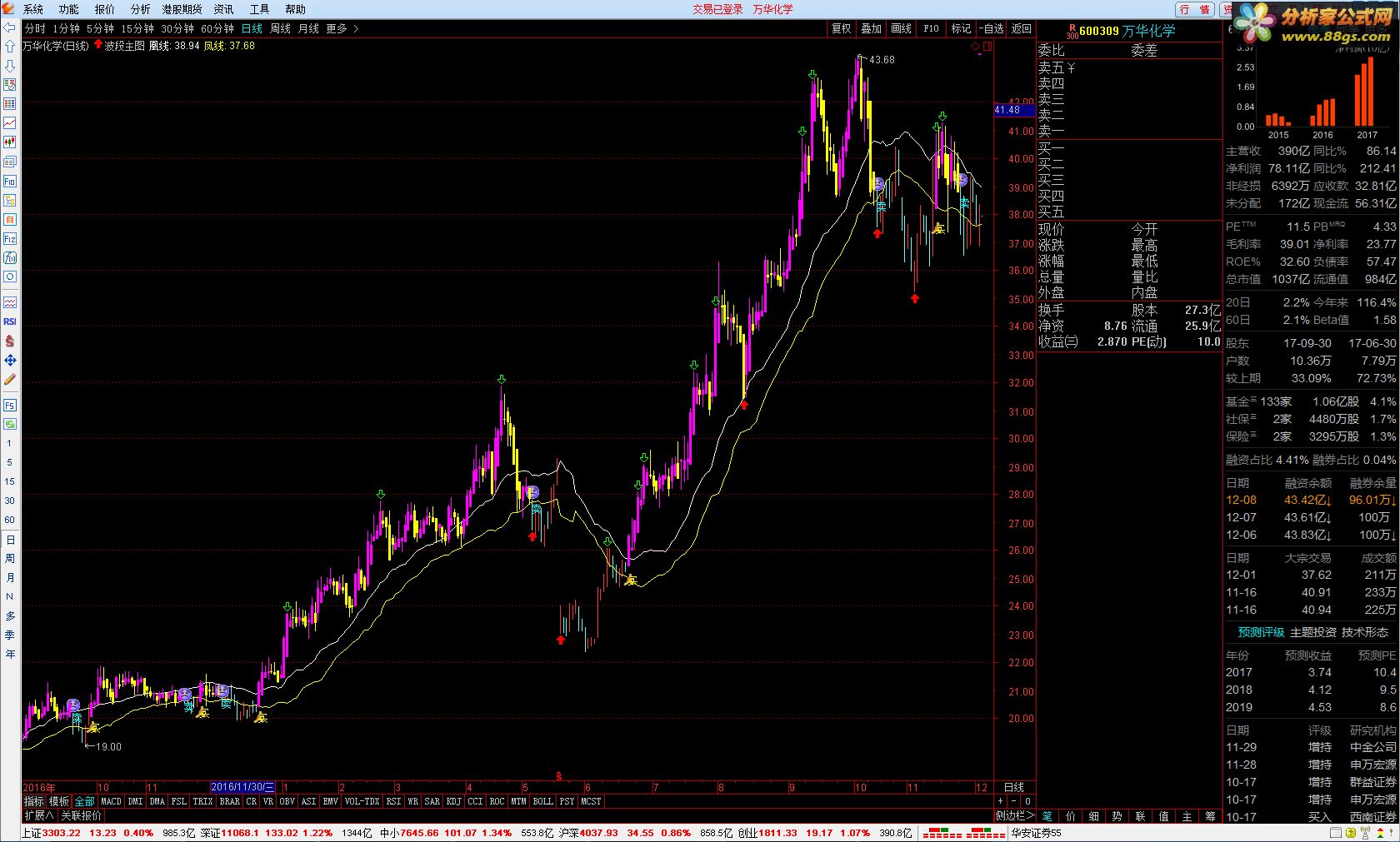This screenshot has width=1400, height=842.
Task: Open the 画线 drawing tools dropdown
Action: 902,28
